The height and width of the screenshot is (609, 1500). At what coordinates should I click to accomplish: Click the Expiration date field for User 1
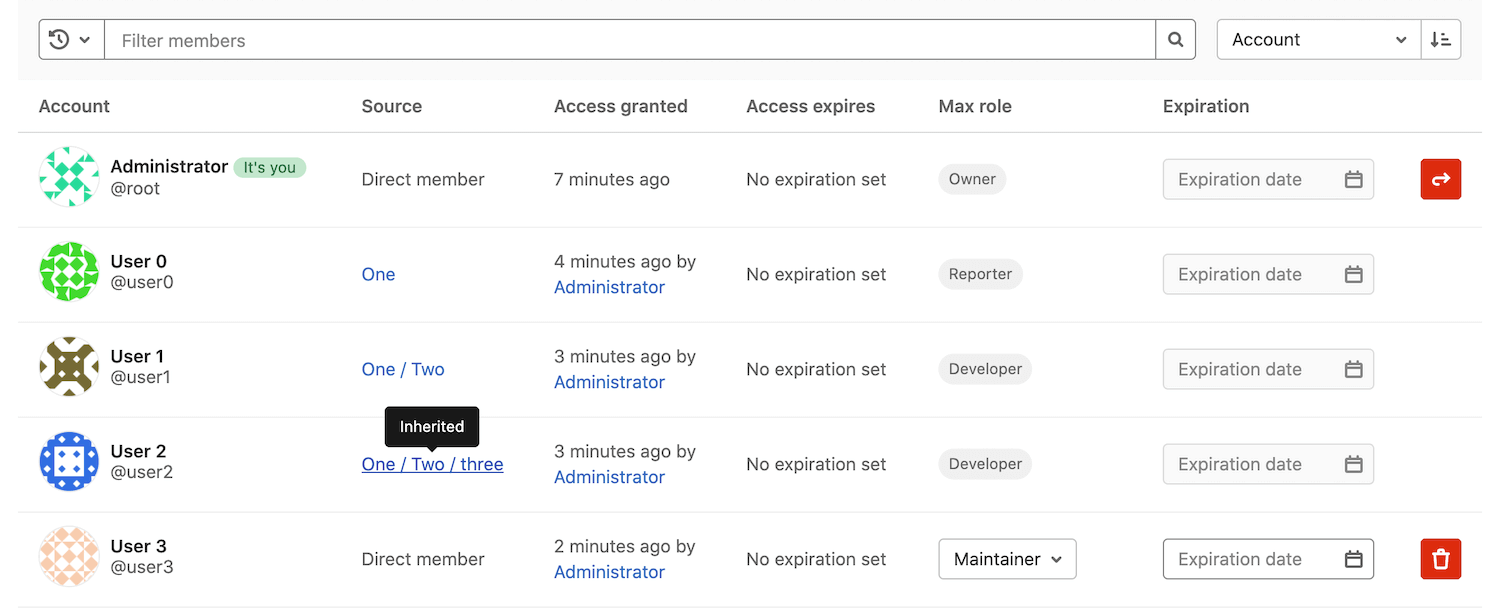point(1256,370)
